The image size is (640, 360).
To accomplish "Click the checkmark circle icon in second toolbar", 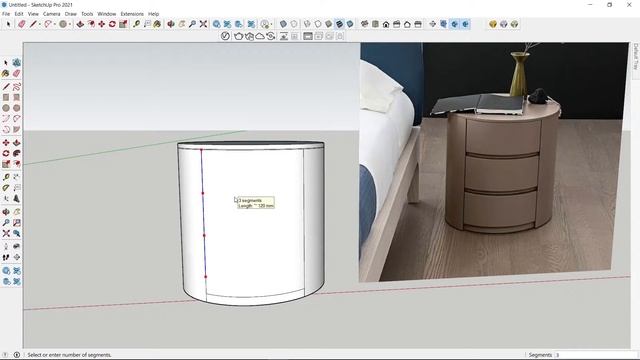I will (225, 36).
